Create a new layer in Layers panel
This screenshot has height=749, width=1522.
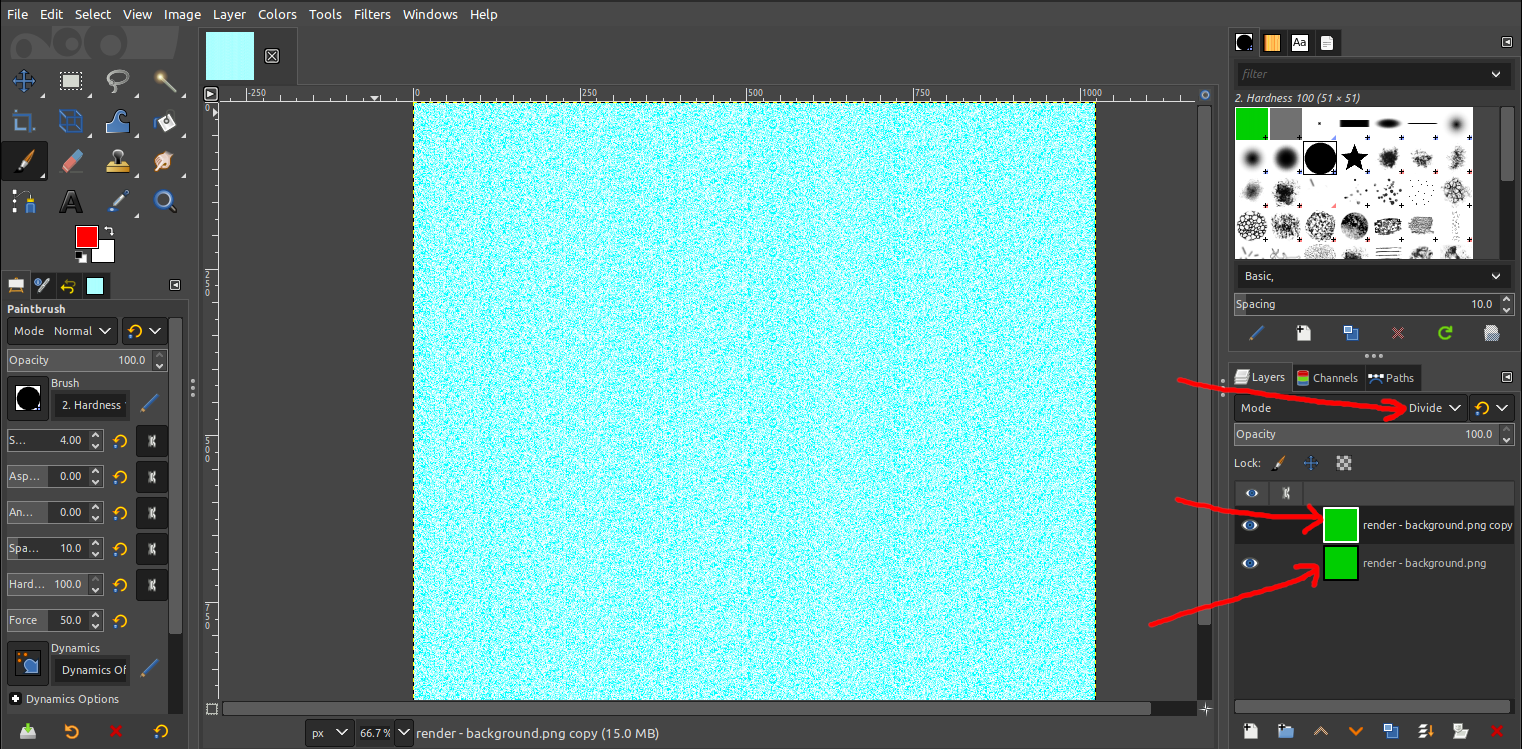[1250, 731]
